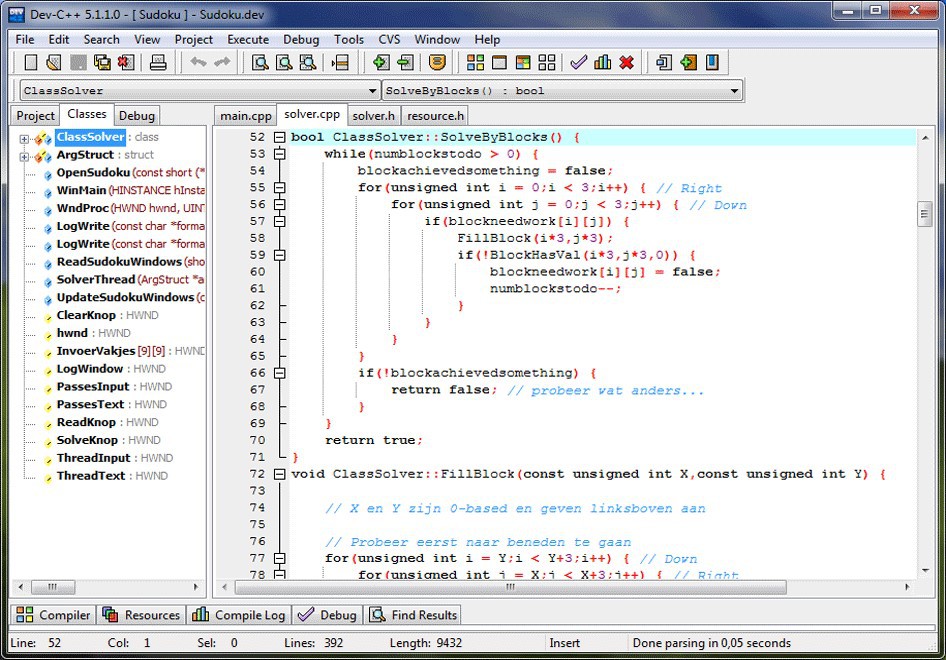Click the Syntax check checkmark icon

[578, 63]
